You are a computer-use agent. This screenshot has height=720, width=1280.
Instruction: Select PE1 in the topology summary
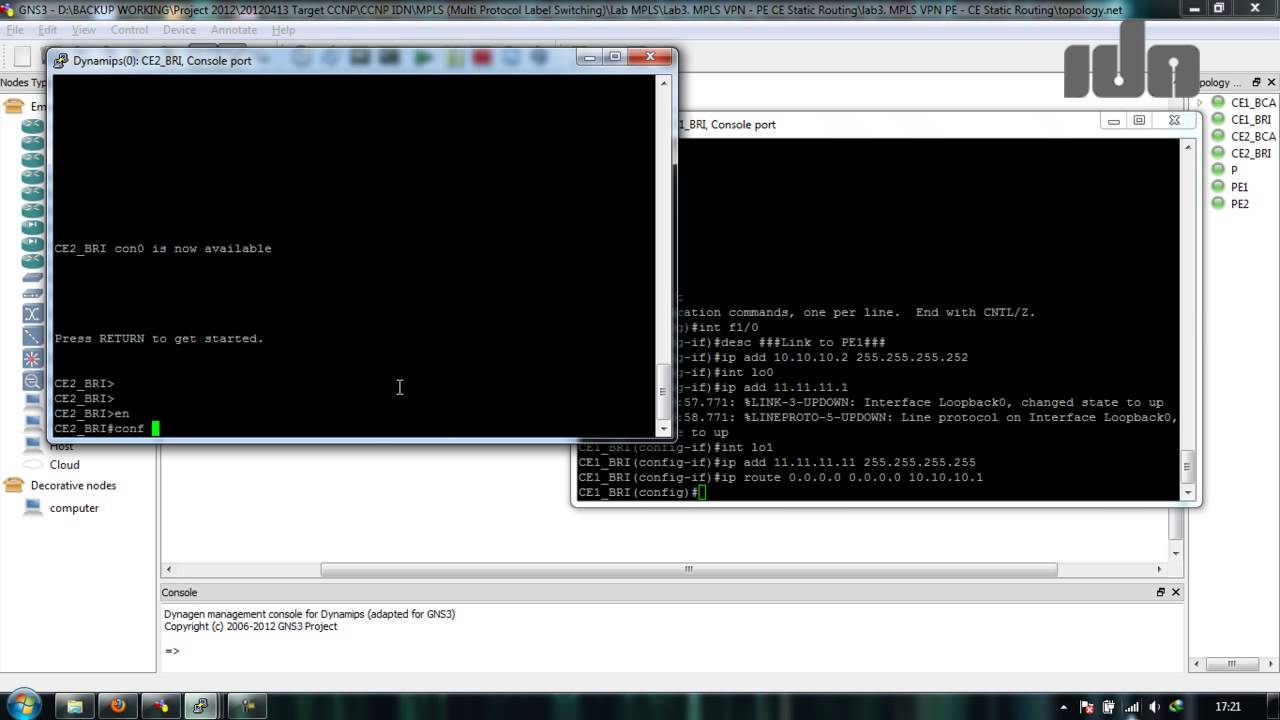(1239, 187)
